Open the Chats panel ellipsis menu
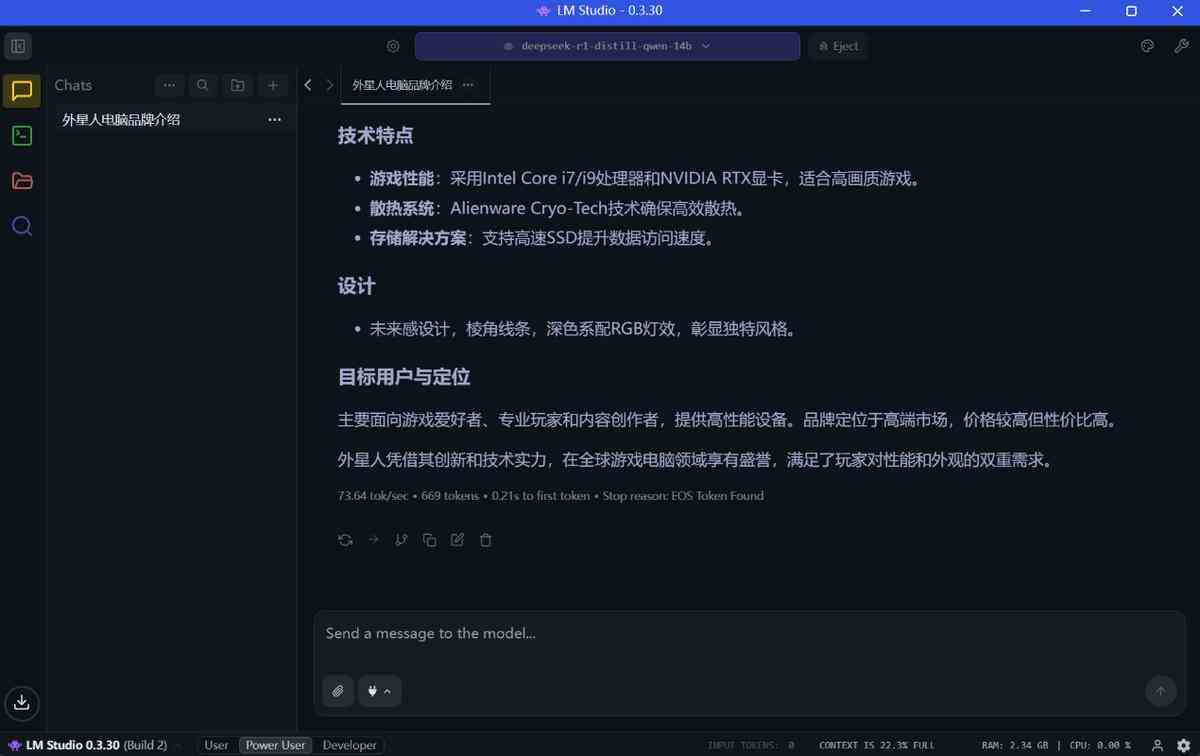Viewport: 1200px width, 756px height. click(x=169, y=85)
